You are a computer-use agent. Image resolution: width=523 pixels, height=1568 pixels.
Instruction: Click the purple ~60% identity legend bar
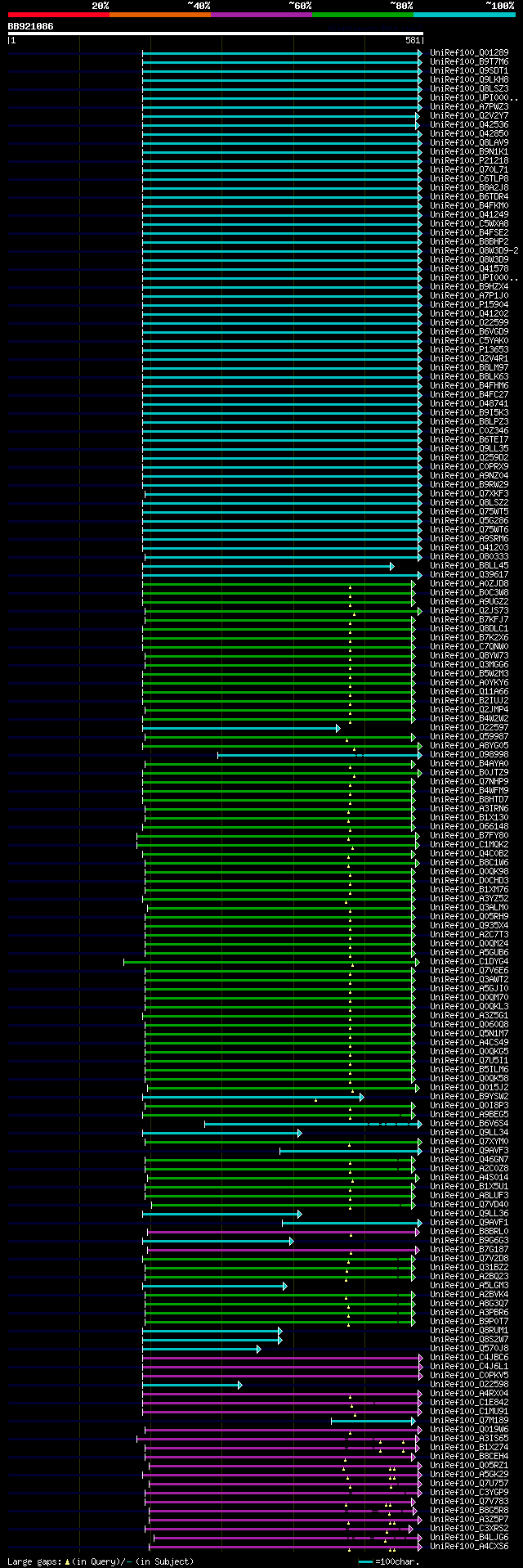261,15
